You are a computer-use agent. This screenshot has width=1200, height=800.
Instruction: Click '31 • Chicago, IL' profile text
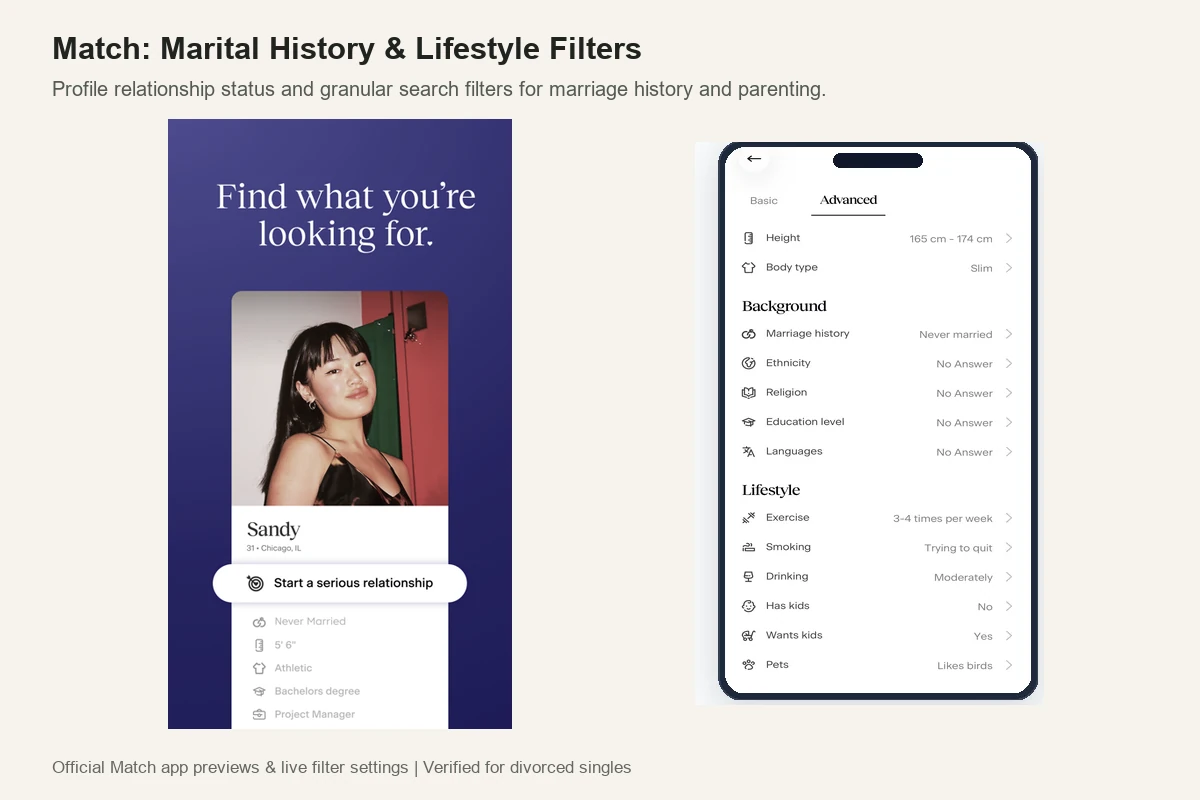point(274,549)
